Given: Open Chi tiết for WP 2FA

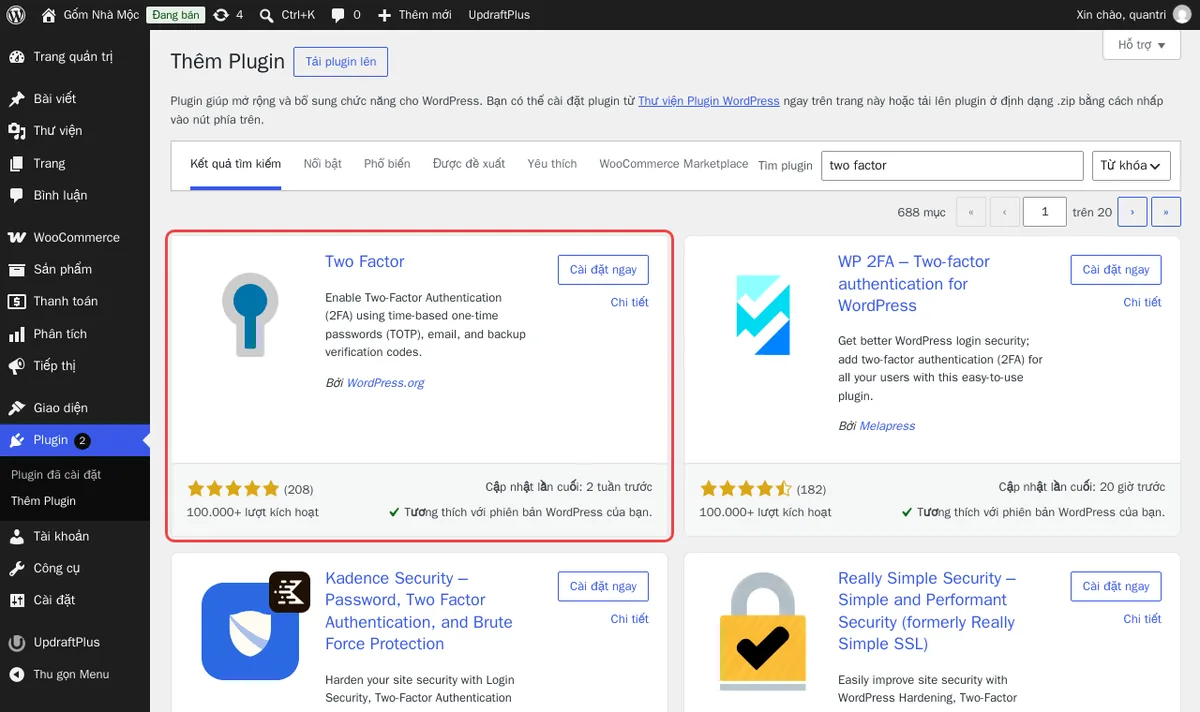Looking at the screenshot, I should [x=1142, y=302].
